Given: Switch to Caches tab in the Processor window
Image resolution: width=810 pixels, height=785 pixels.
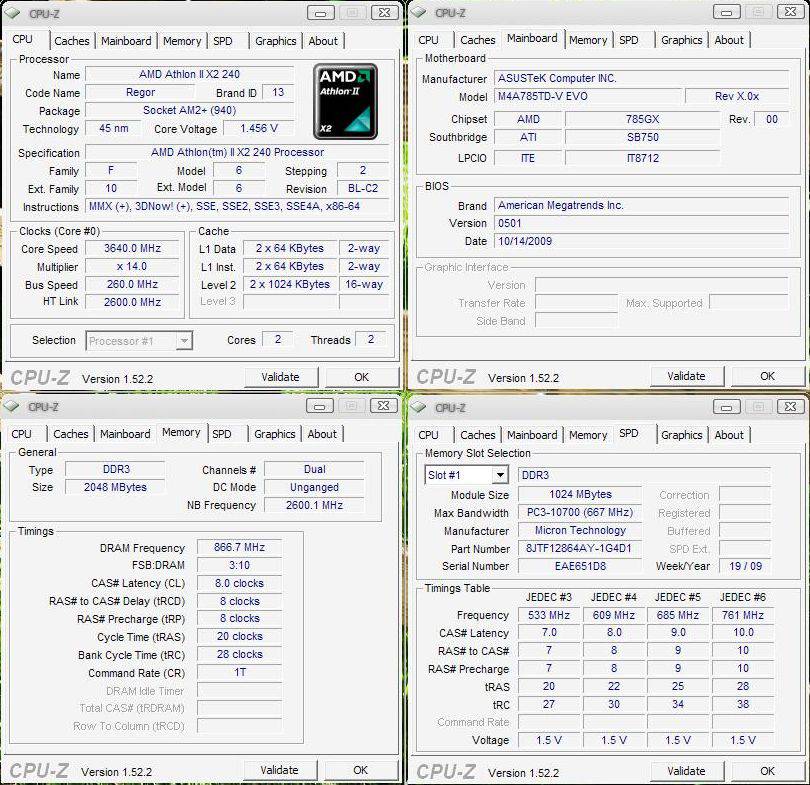Looking at the screenshot, I should tap(71, 41).
